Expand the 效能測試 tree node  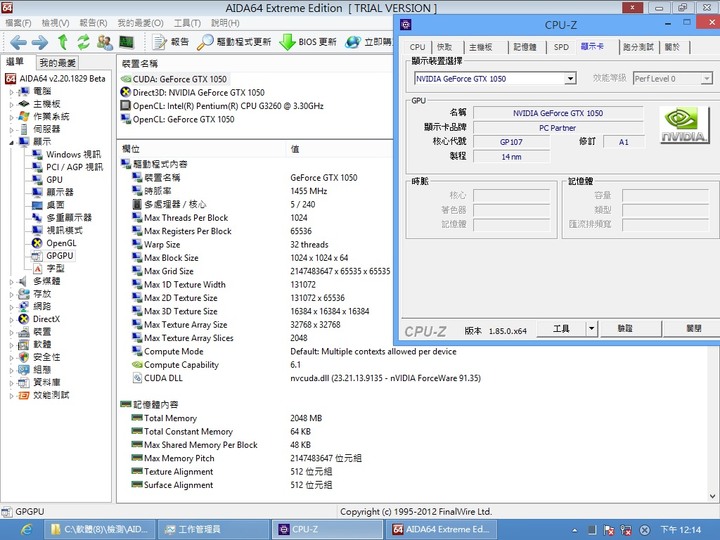click(11, 395)
